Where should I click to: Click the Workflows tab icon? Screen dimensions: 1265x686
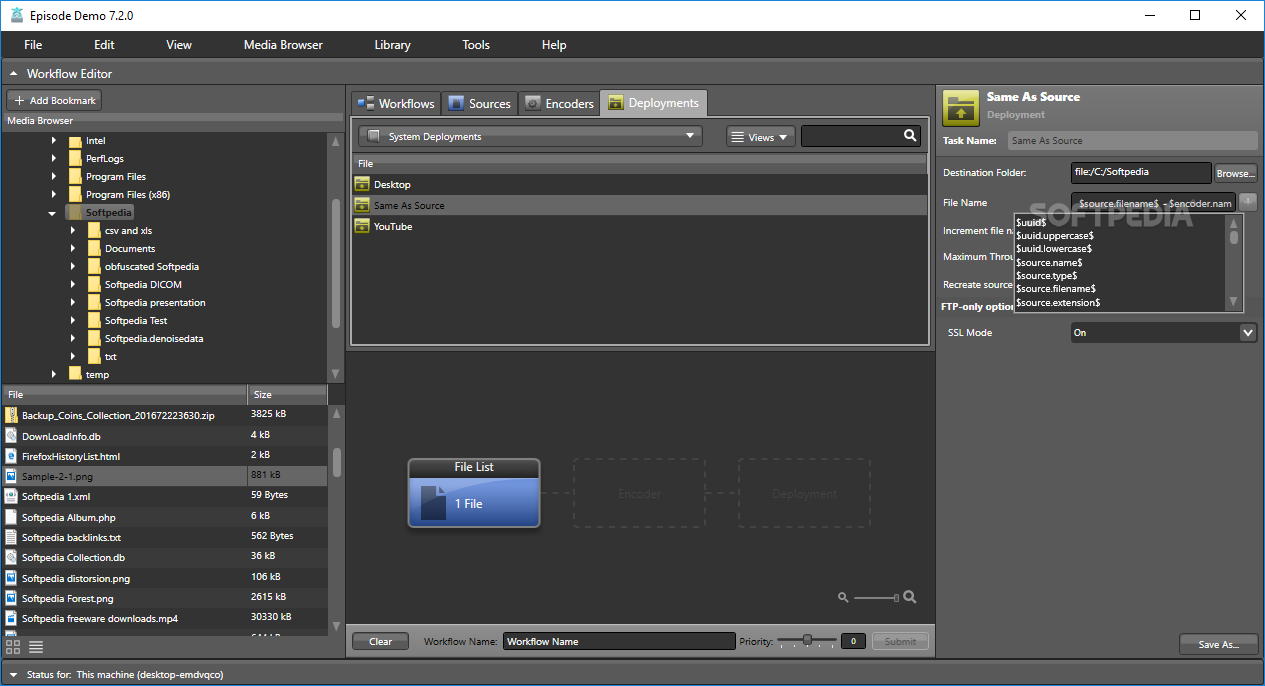[365, 103]
